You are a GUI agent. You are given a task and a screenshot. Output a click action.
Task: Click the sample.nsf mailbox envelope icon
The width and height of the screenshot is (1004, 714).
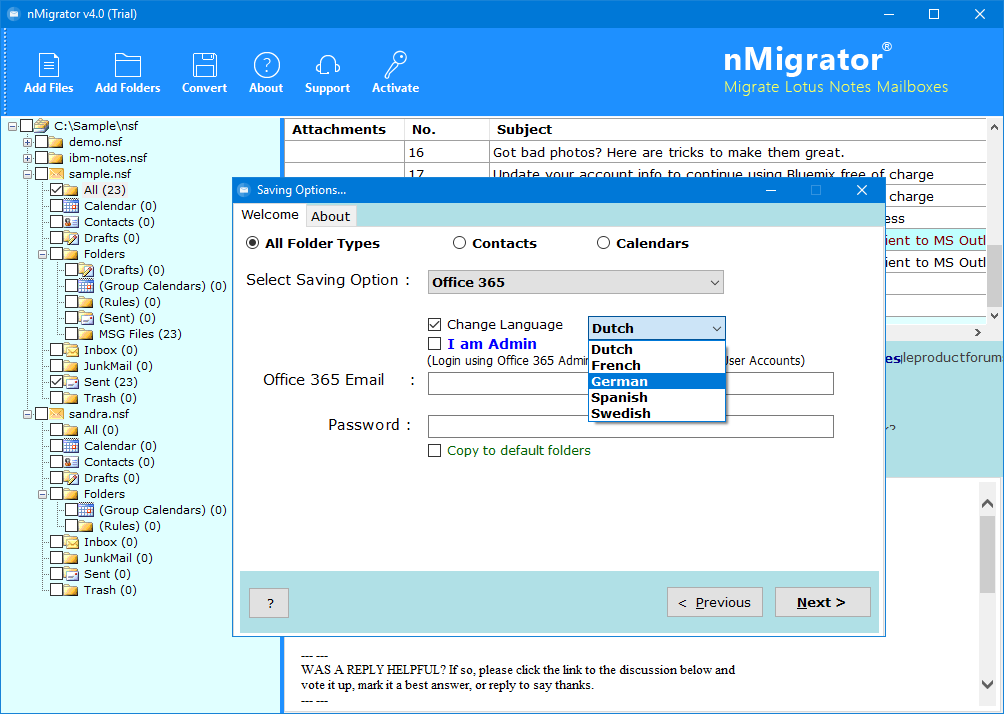[x=56, y=174]
